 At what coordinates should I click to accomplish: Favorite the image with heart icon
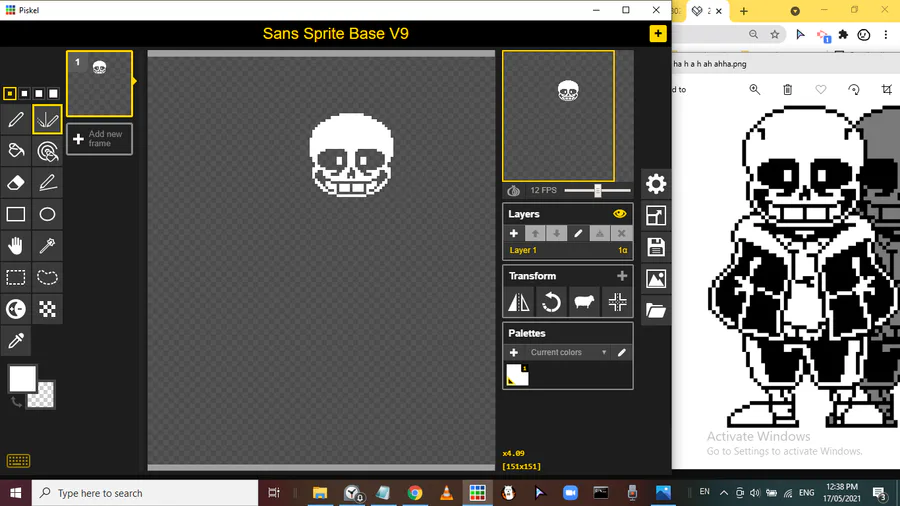click(821, 89)
